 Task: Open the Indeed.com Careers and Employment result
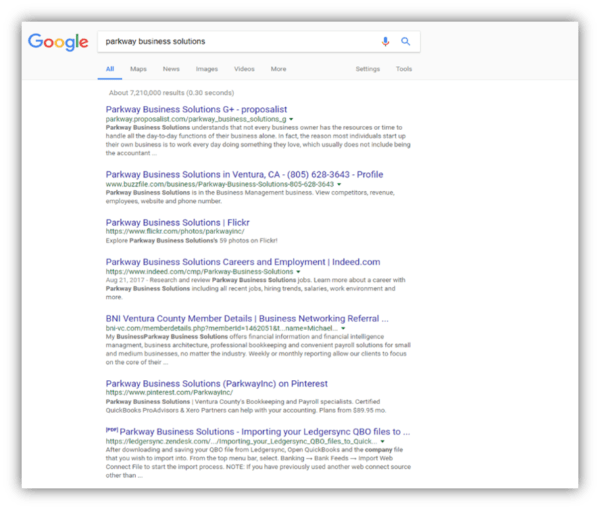[243, 262]
